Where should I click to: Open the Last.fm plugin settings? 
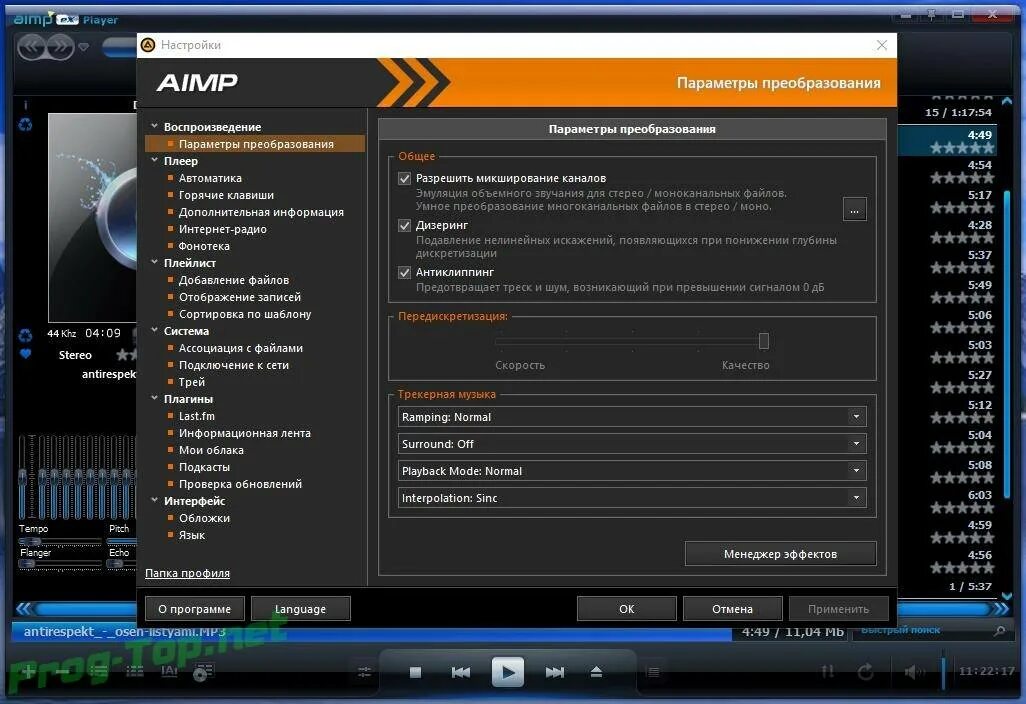tap(196, 416)
